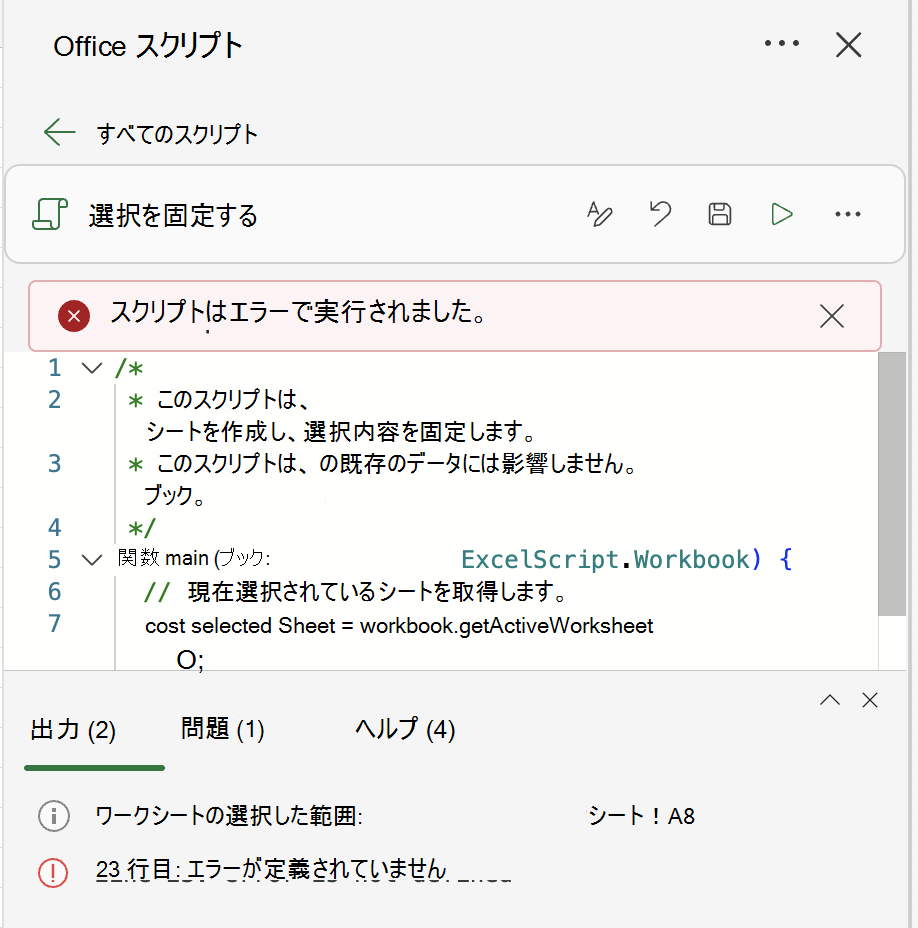The image size is (918, 928).
Task: Place cursor on workbook.getActiveWorksheet code
Action: pyautogui.click(x=507, y=626)
